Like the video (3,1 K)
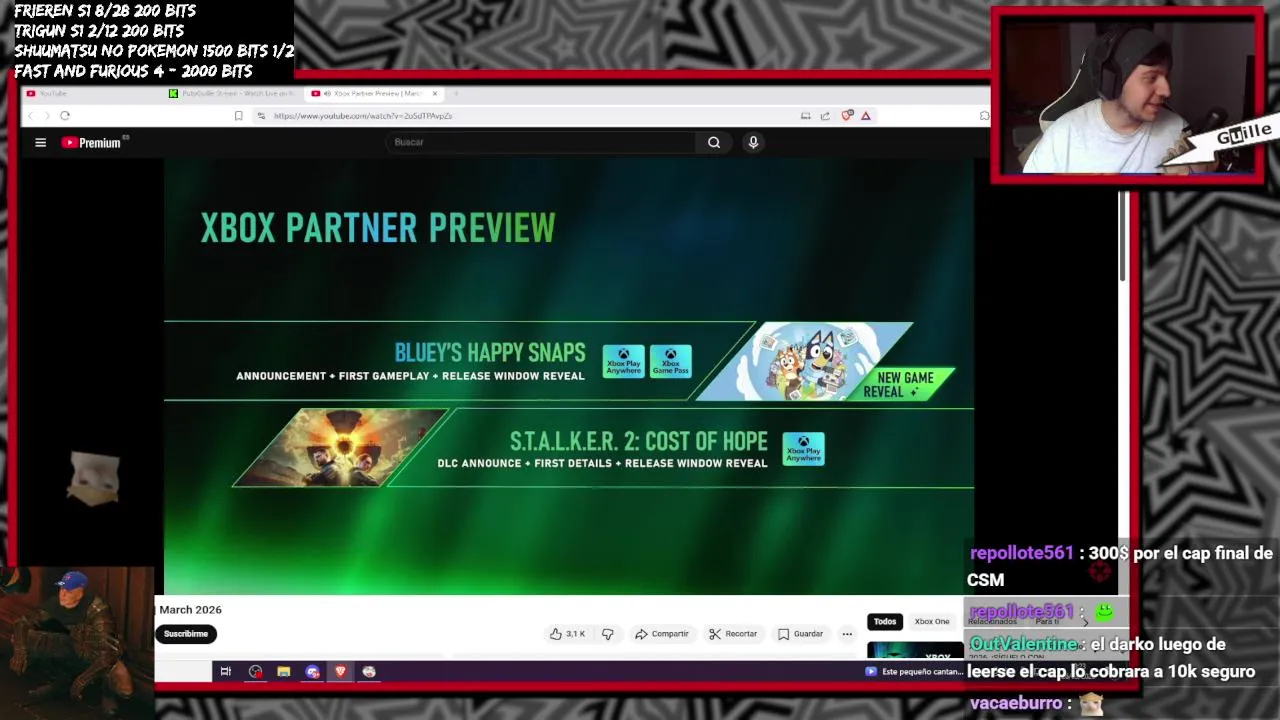This screenshot has height=720, width=1280. coord(567,634)
